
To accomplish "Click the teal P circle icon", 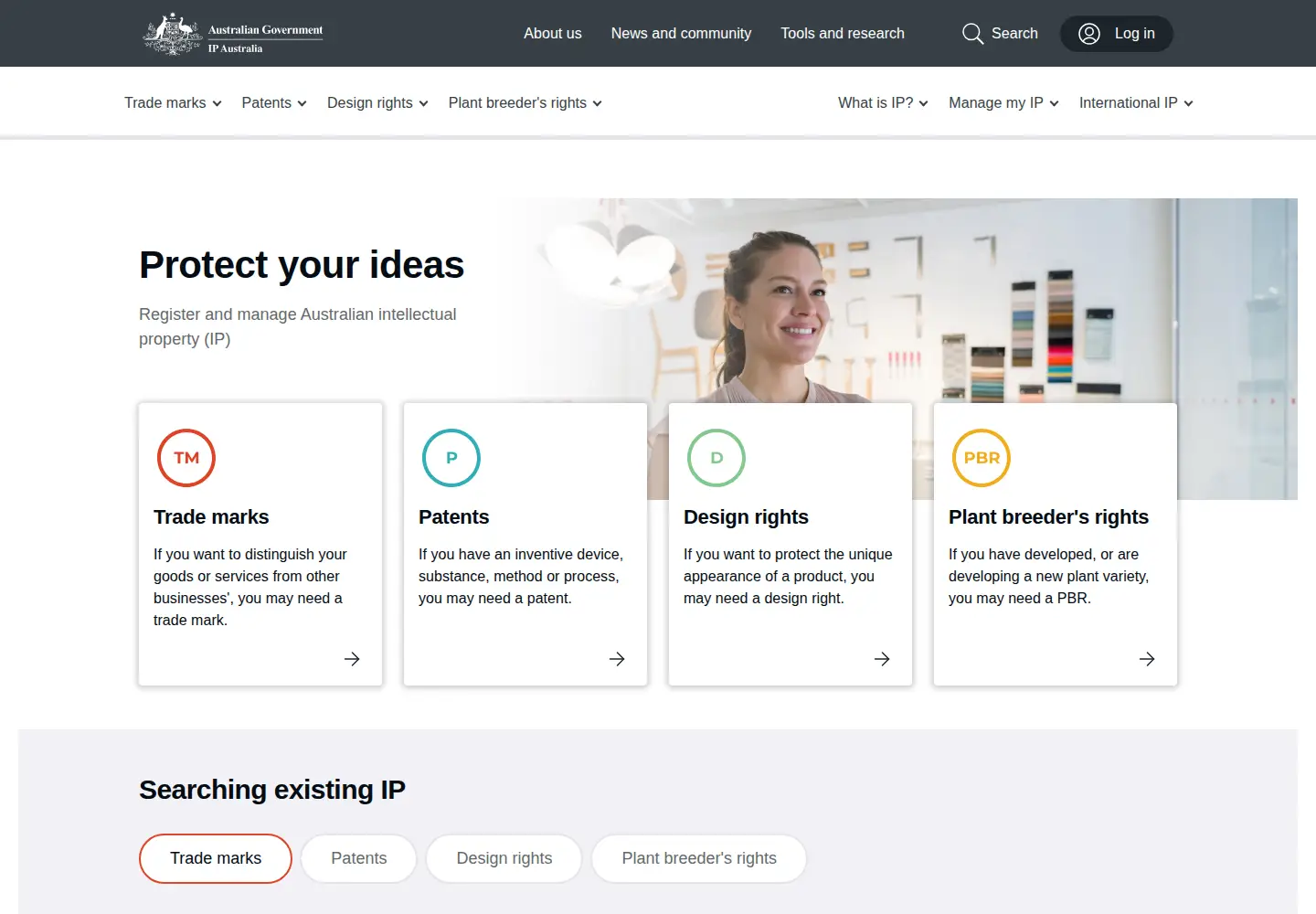I will [x=451, y=458].
